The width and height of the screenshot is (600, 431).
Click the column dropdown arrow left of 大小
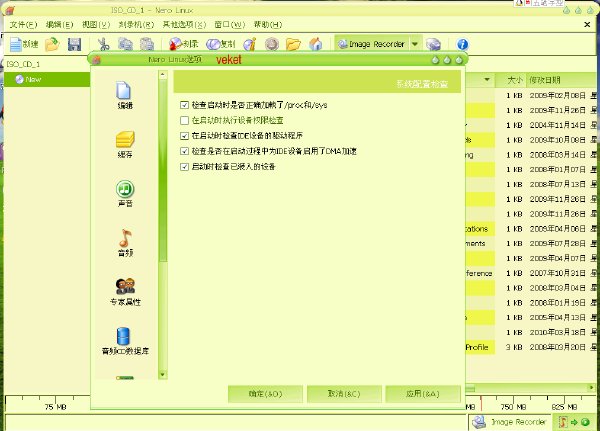pyautogui.click(x=487, y=80)
